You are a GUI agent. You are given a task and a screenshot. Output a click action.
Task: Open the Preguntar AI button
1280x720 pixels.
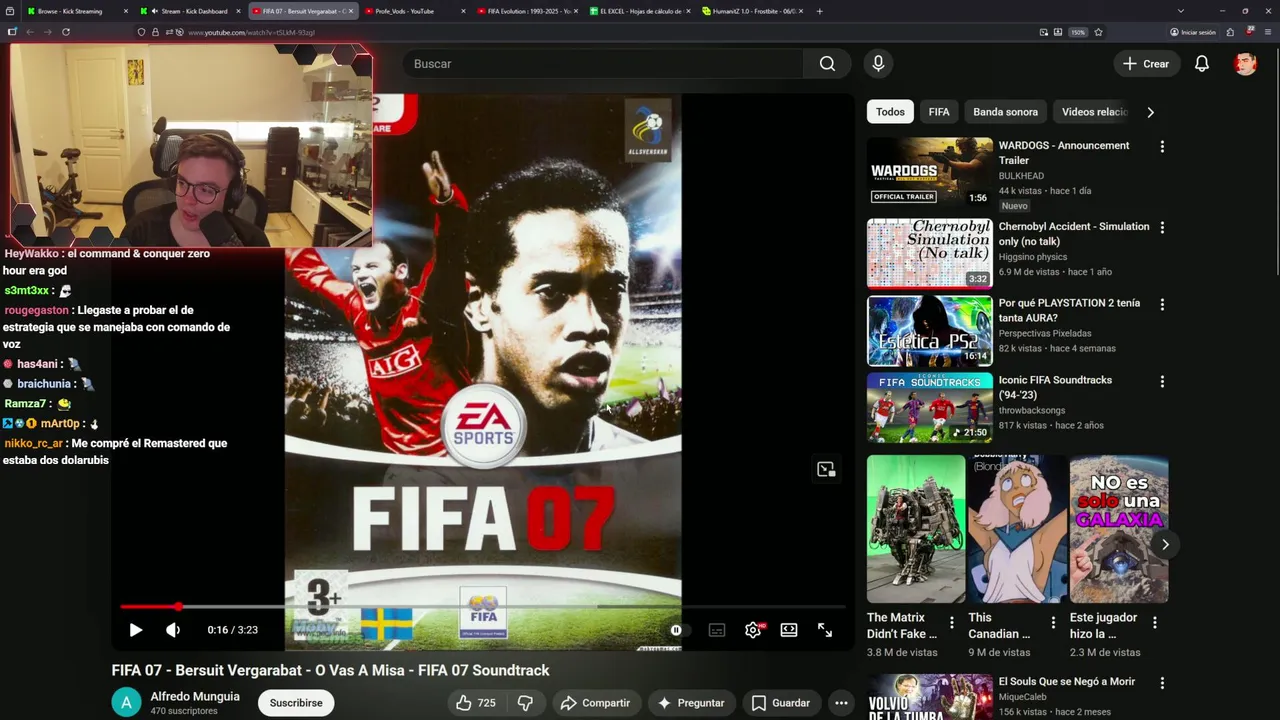[691, 703]
